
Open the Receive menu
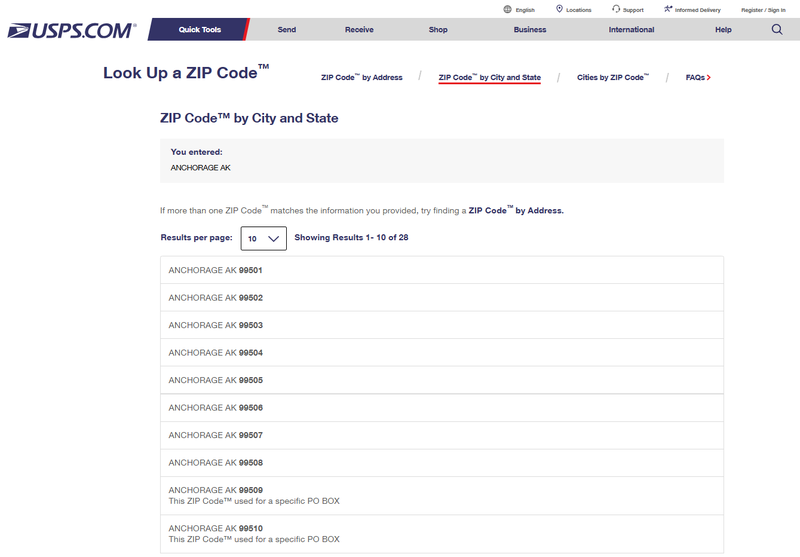click(x=359, y=30)
